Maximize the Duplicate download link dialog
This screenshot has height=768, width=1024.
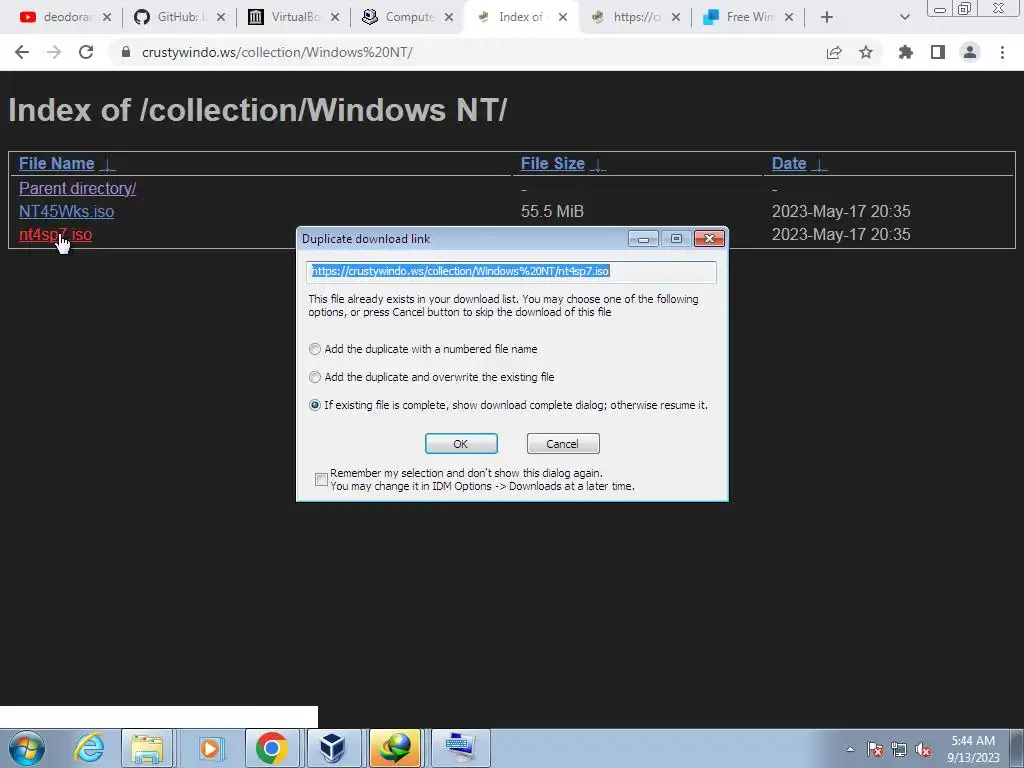coord(676,239)
